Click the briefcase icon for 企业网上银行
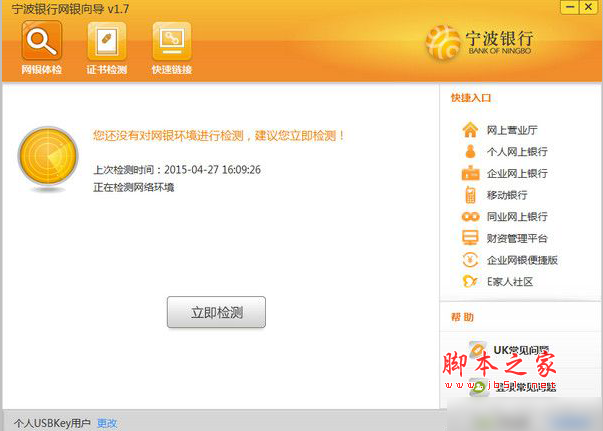603x431 pixels. point(470,173)
